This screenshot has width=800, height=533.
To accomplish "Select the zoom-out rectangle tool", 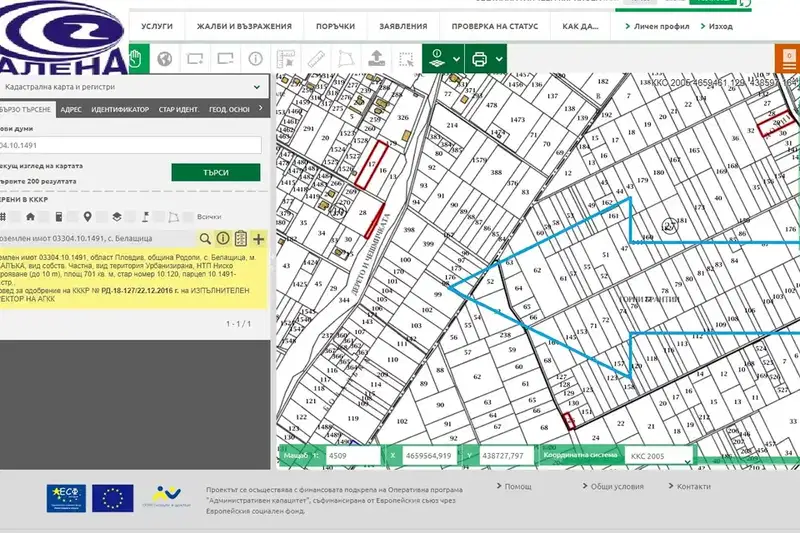I will (x=225, y=59).
